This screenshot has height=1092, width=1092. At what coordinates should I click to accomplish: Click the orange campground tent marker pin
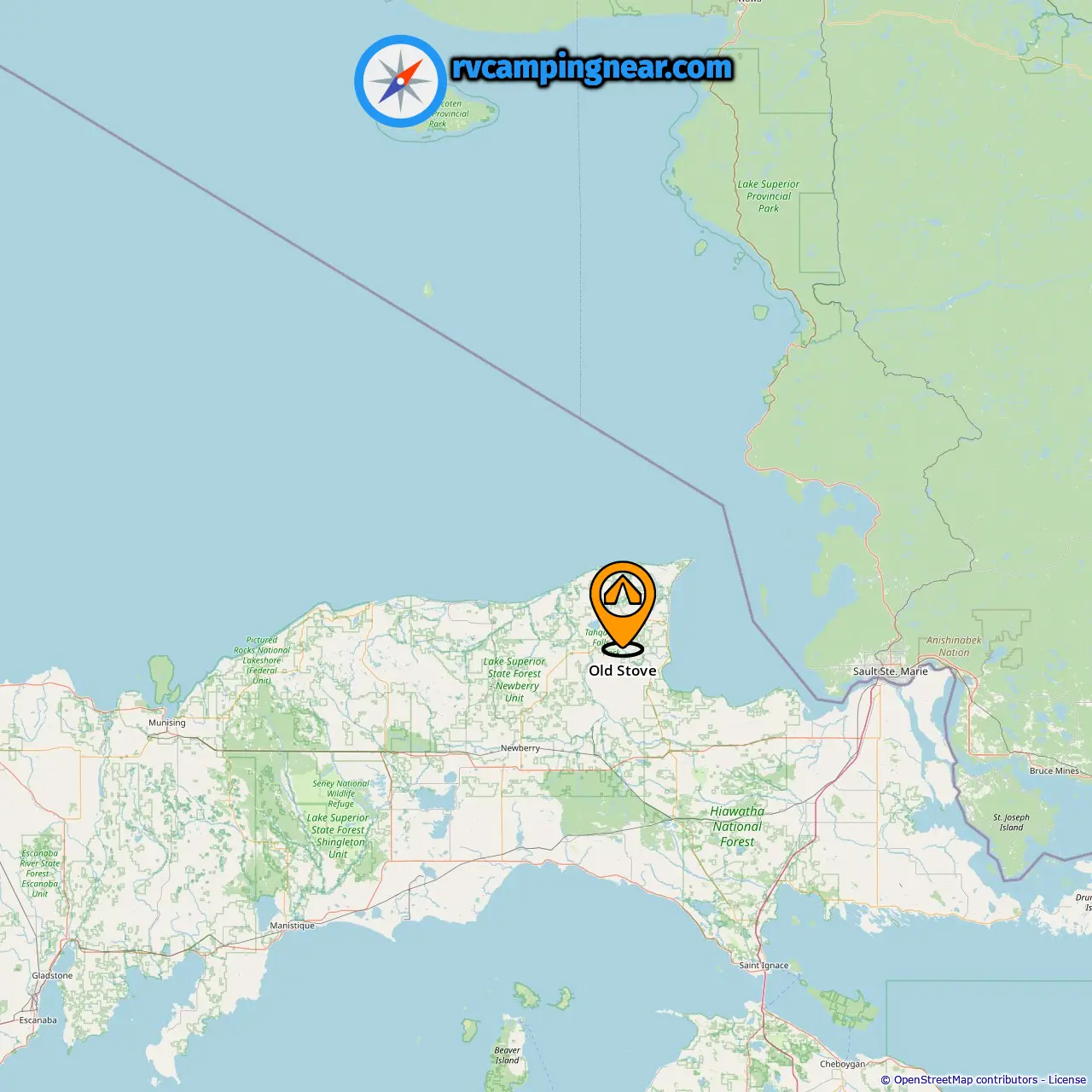[x=623, y=608]
